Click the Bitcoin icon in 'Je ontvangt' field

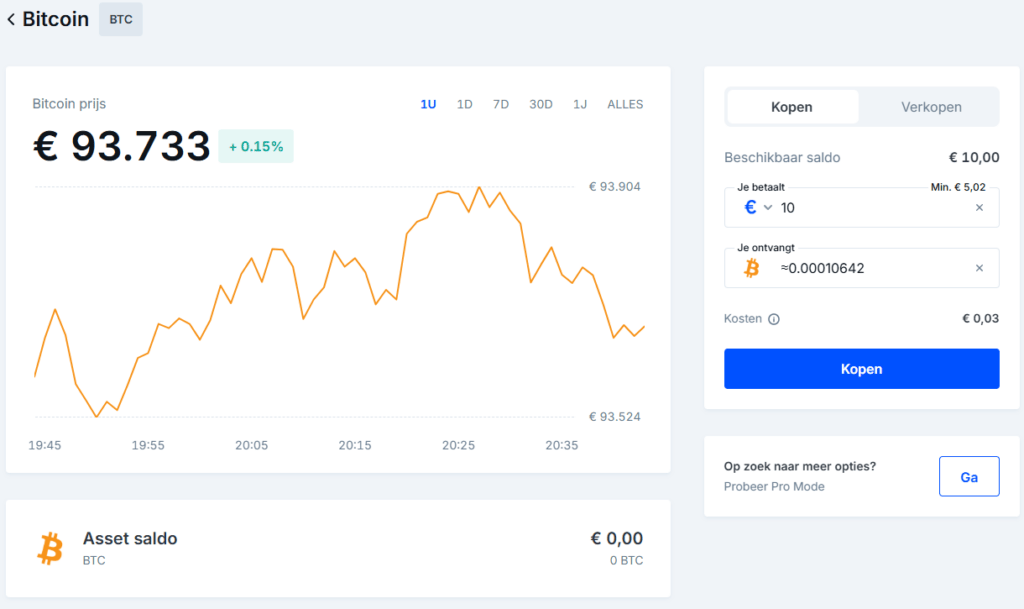coord(751,268)
